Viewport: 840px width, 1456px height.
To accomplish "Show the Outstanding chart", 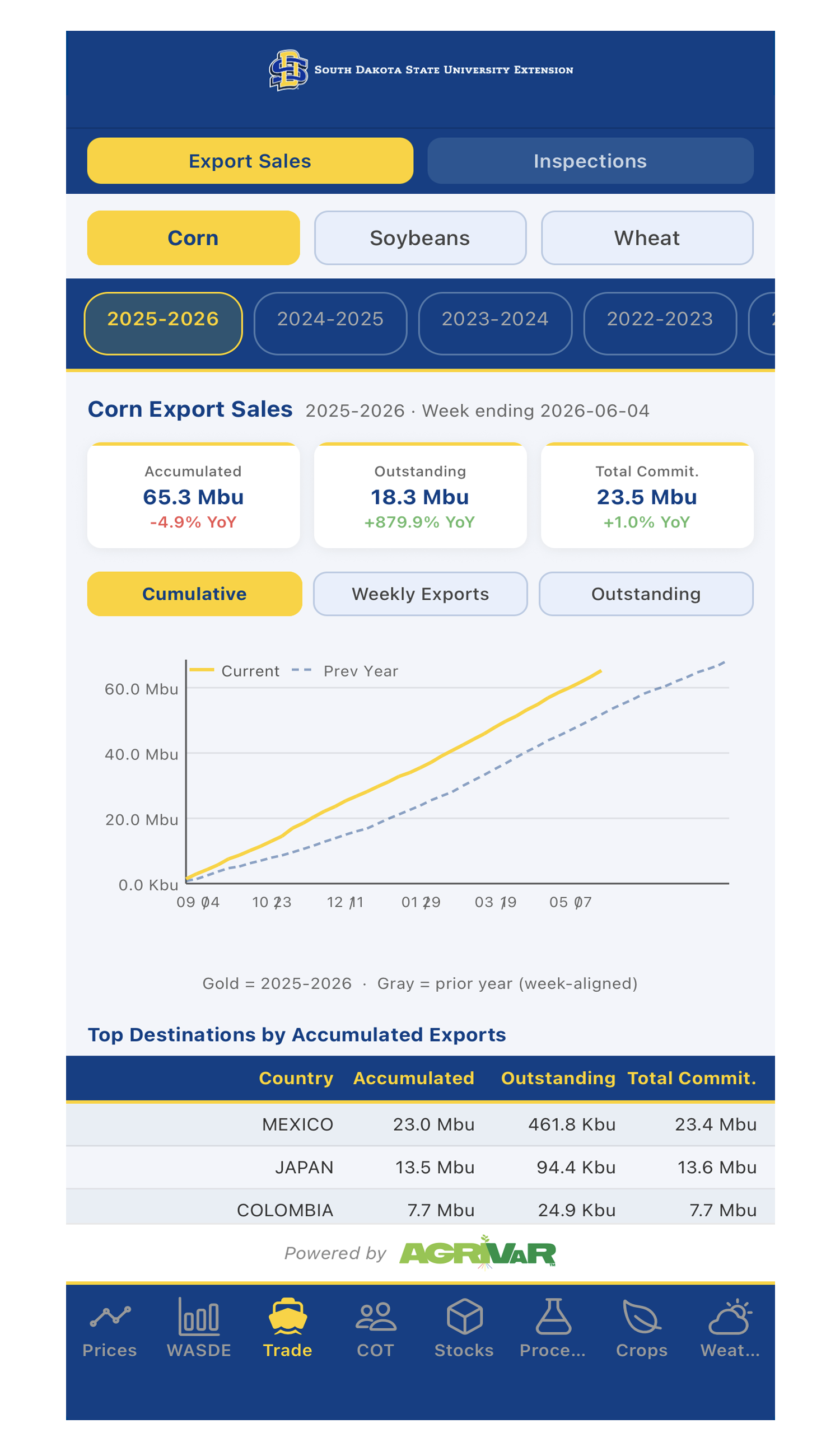I will [x=646, y=594].
